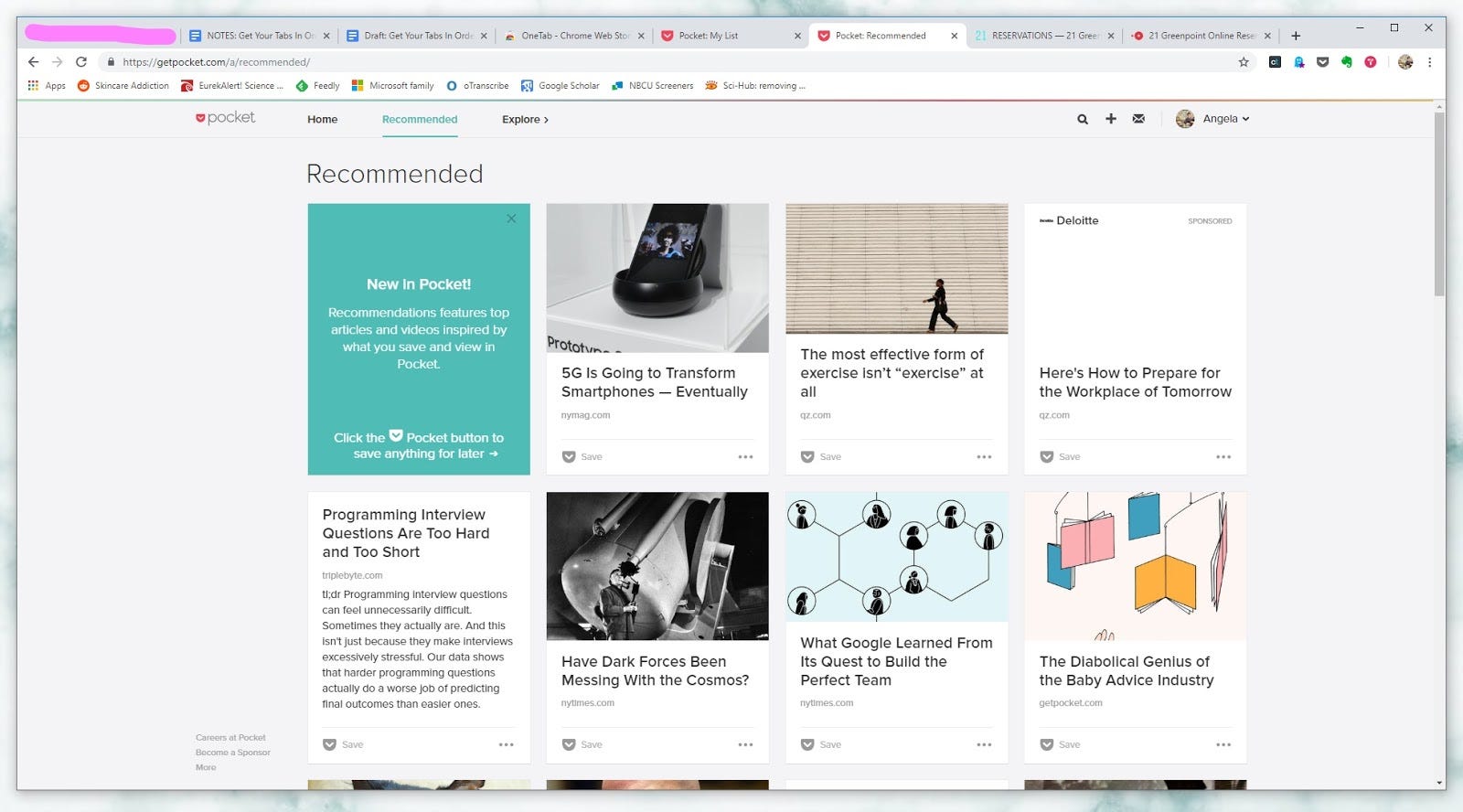Open the Pocket inbox envelope icon
The height and width of the screenshot is (812, 1463).
click(1138, 119)
